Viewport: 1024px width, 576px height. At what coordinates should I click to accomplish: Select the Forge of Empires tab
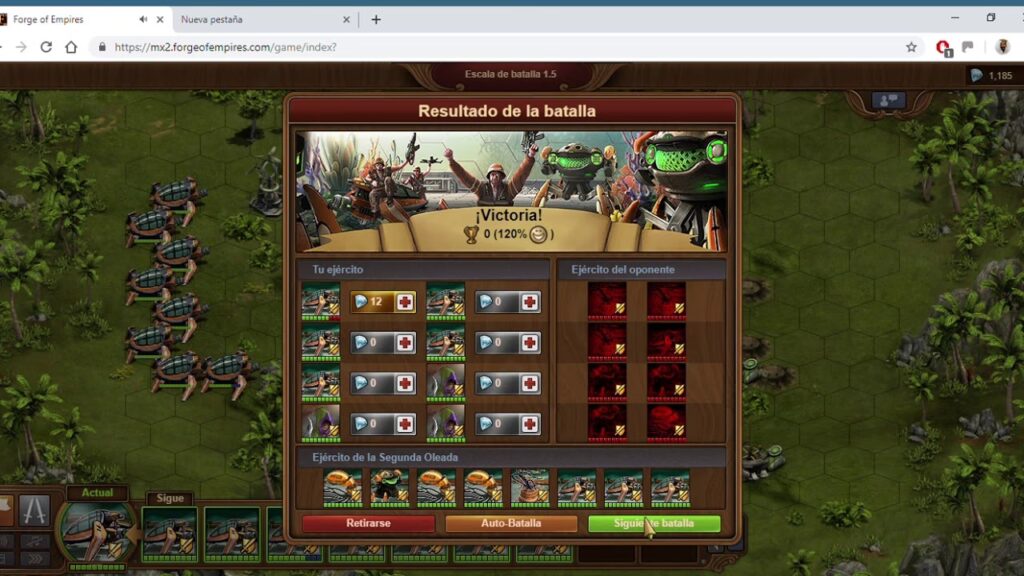point(60,19)
